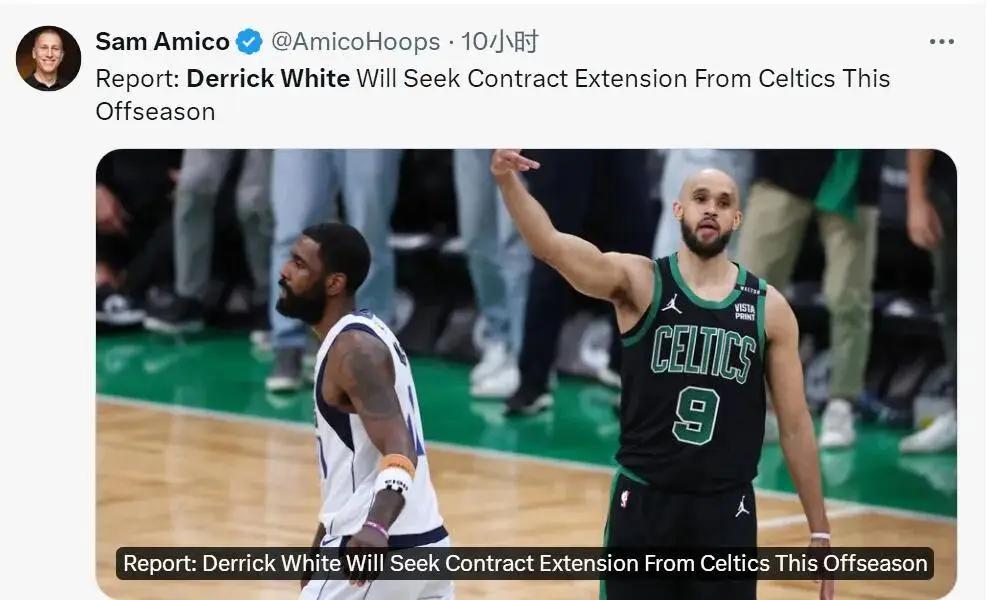Click the Vista Print patch on the jersey
The width and height of the screenshot is (987, 600).
(745, 311)
